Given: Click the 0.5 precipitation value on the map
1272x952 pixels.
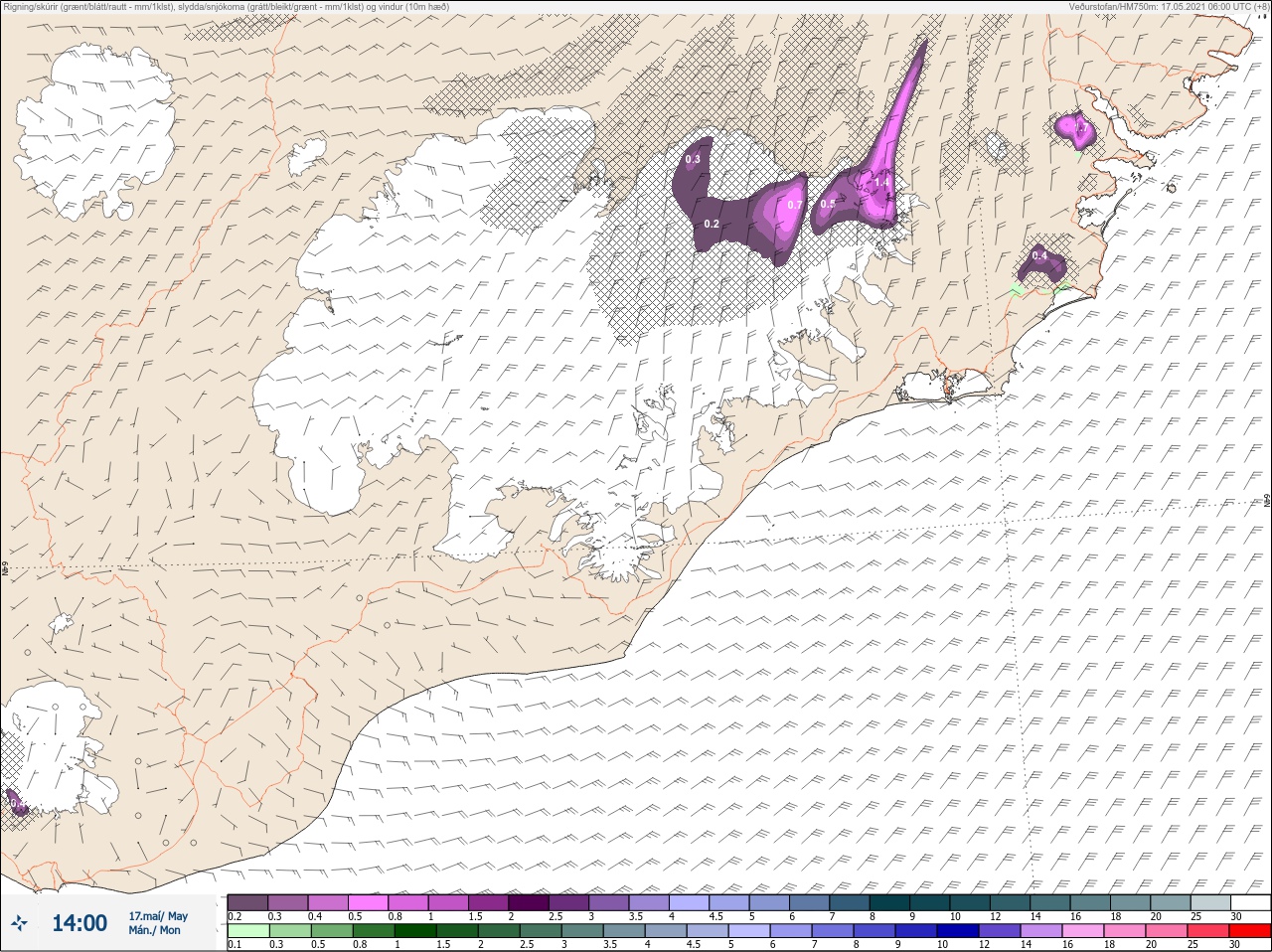Looking at the screenshot, I should 828,203.
